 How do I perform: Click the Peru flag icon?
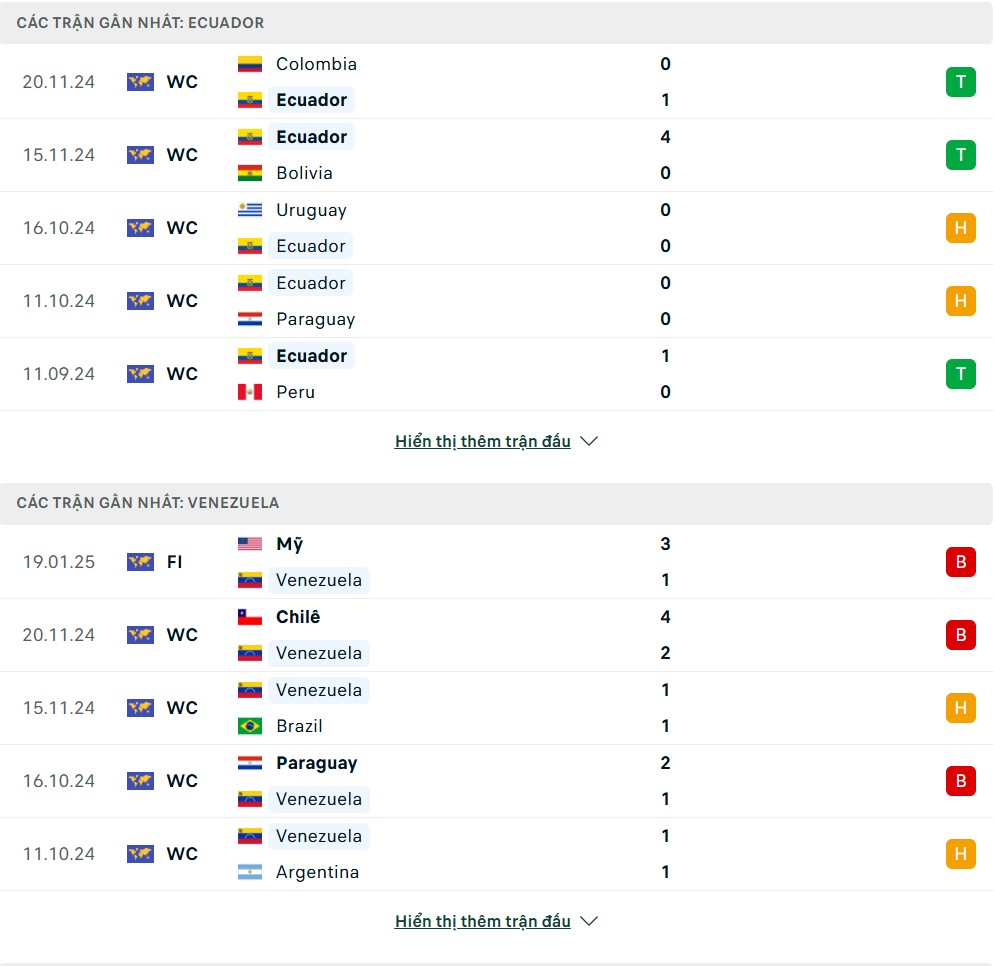click(250, 392)
